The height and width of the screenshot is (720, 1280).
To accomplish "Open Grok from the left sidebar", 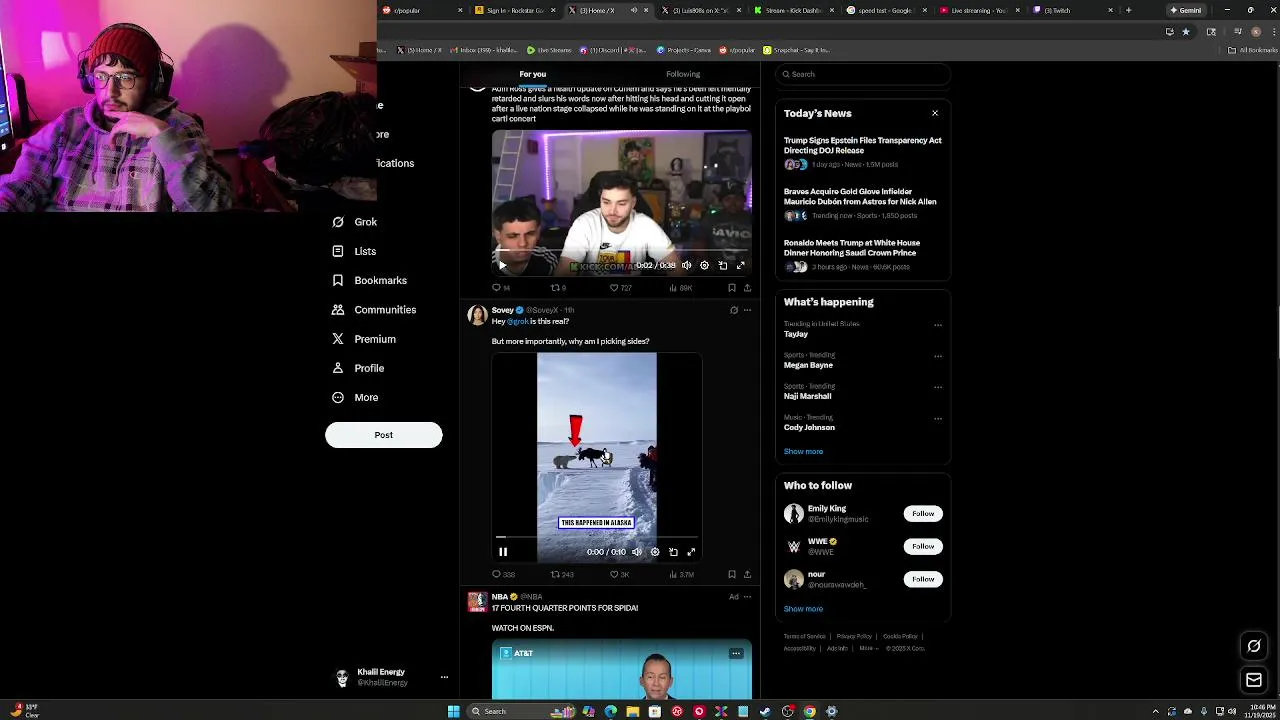I will click(354, 222).
